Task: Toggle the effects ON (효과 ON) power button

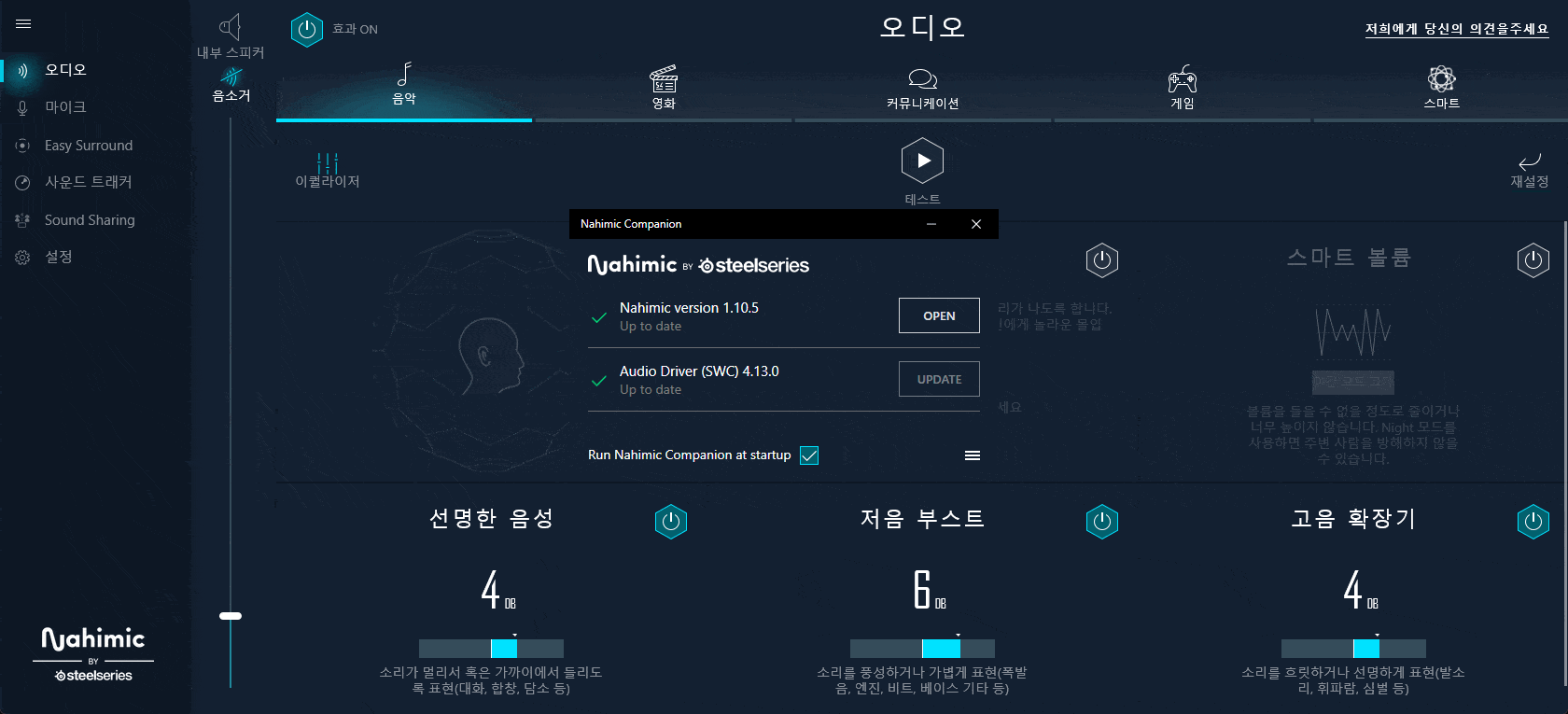Action: [306, 30]
